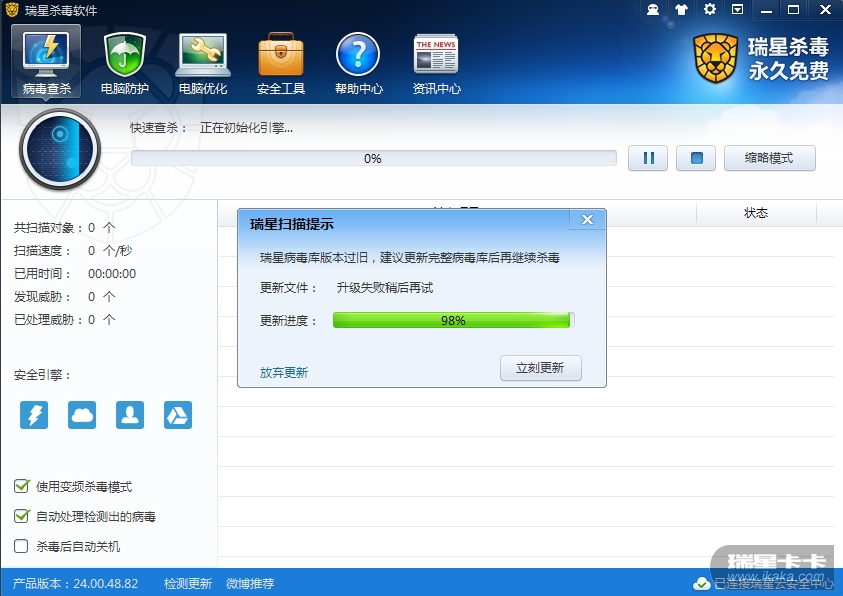Minimize the 瑞星杀毒软件 window
Image resolution: width=843 pixels, height=596 pixels.
[766, 10]
